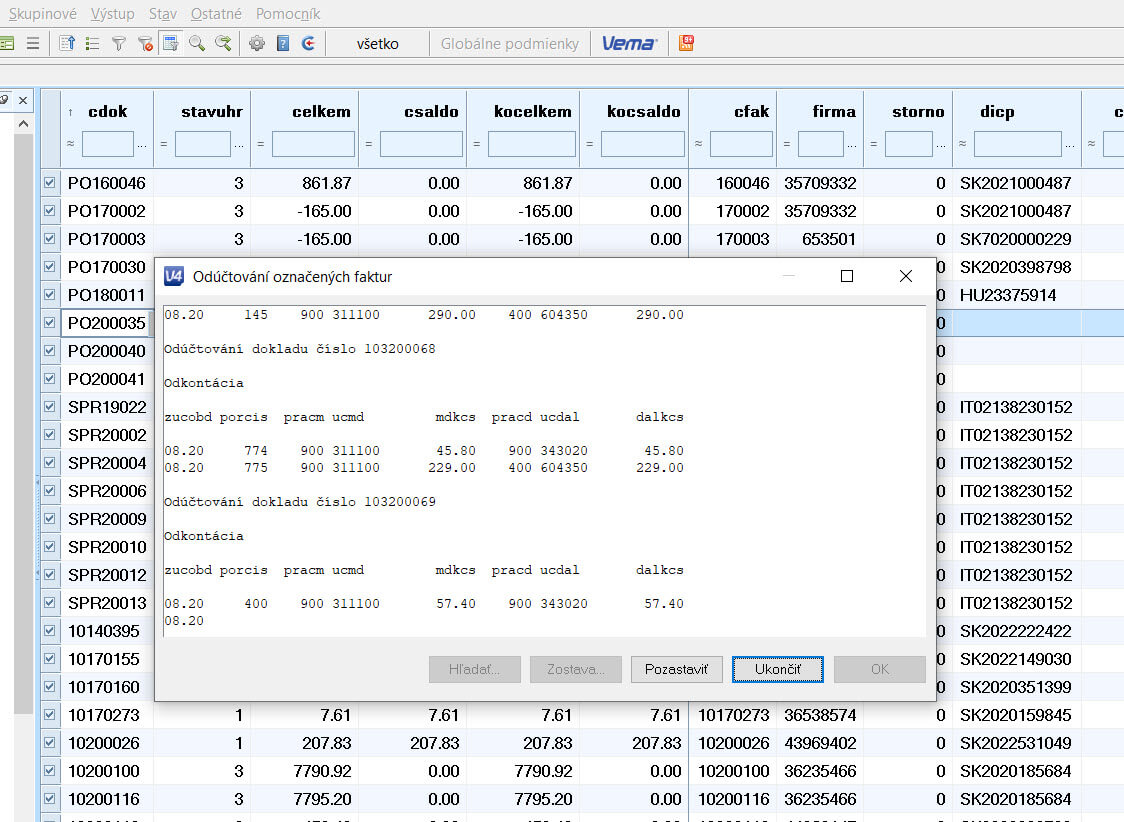Click the dicp filter input field
Image resolution: width=1124 pixels, height=822 pixels.
[1018, 144]
